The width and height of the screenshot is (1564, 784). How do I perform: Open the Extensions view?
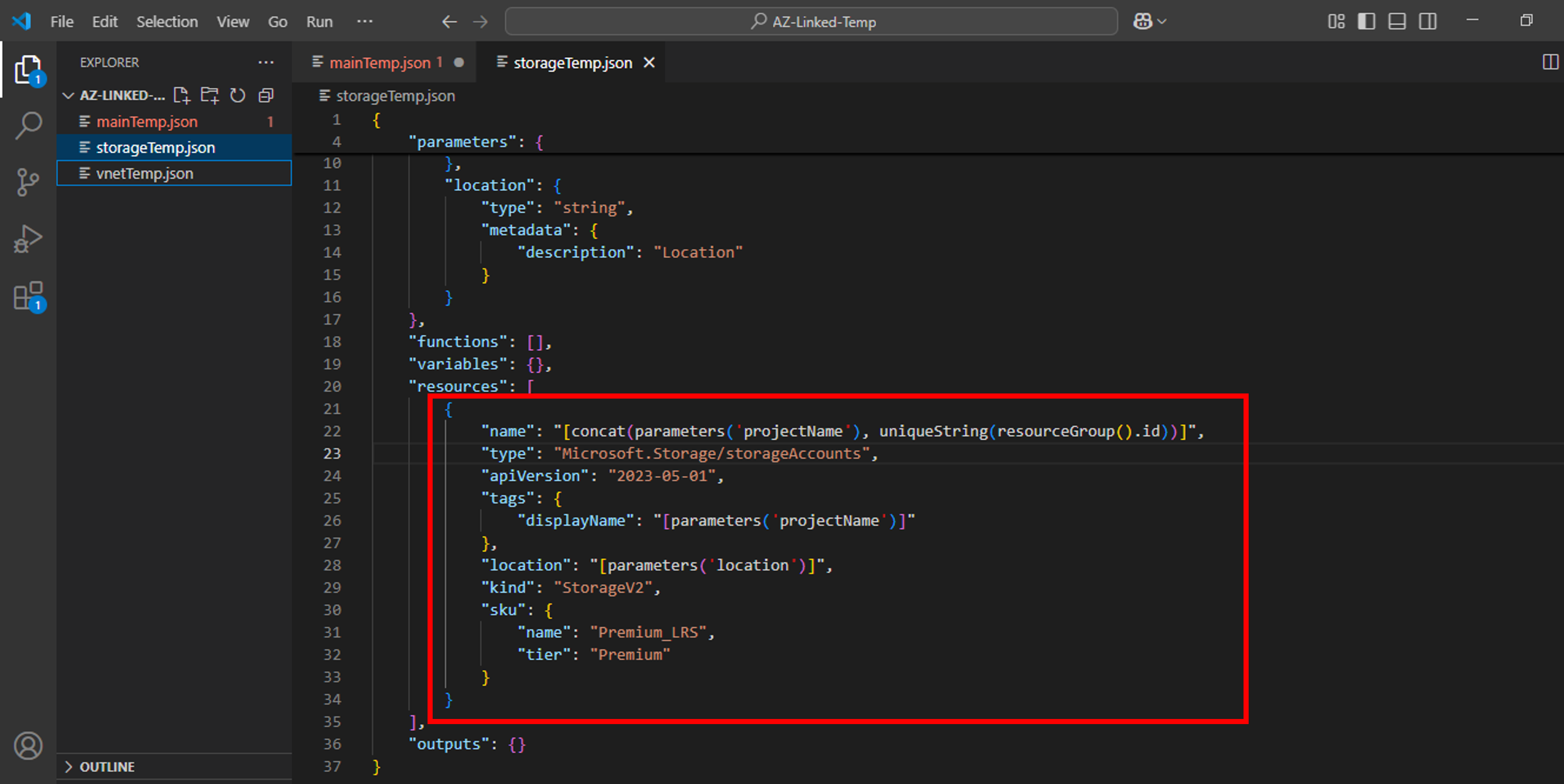pos(27,297)
